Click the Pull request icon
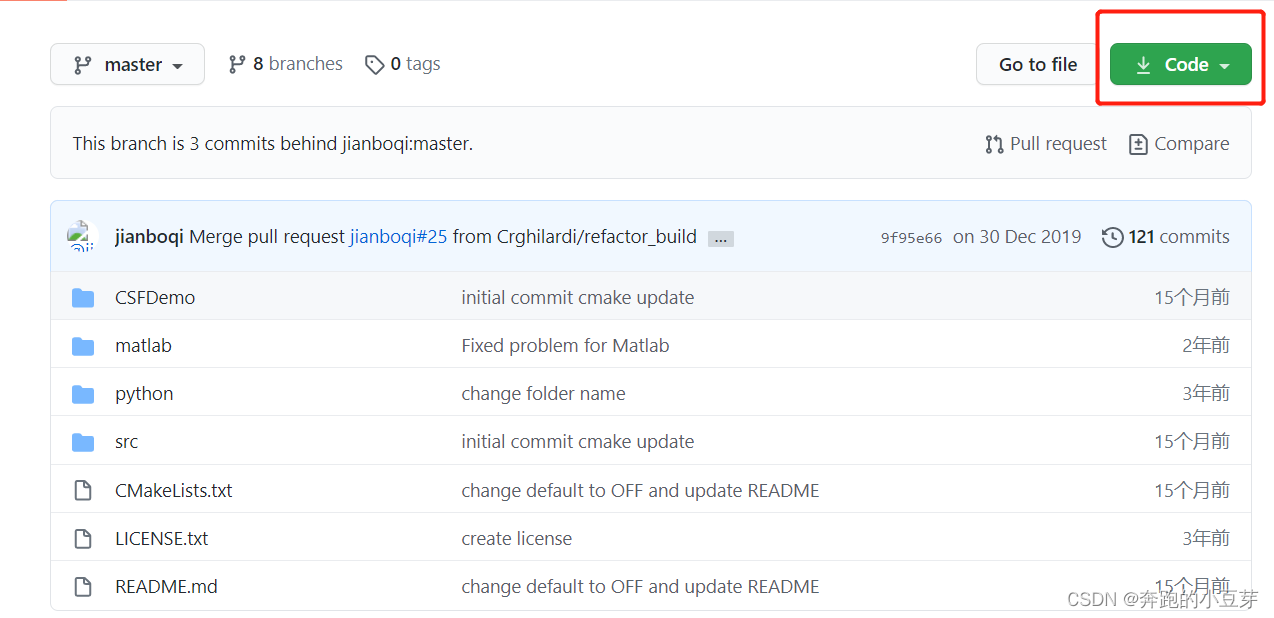This screenshot has width=1274, height=618. click(994, 144)
